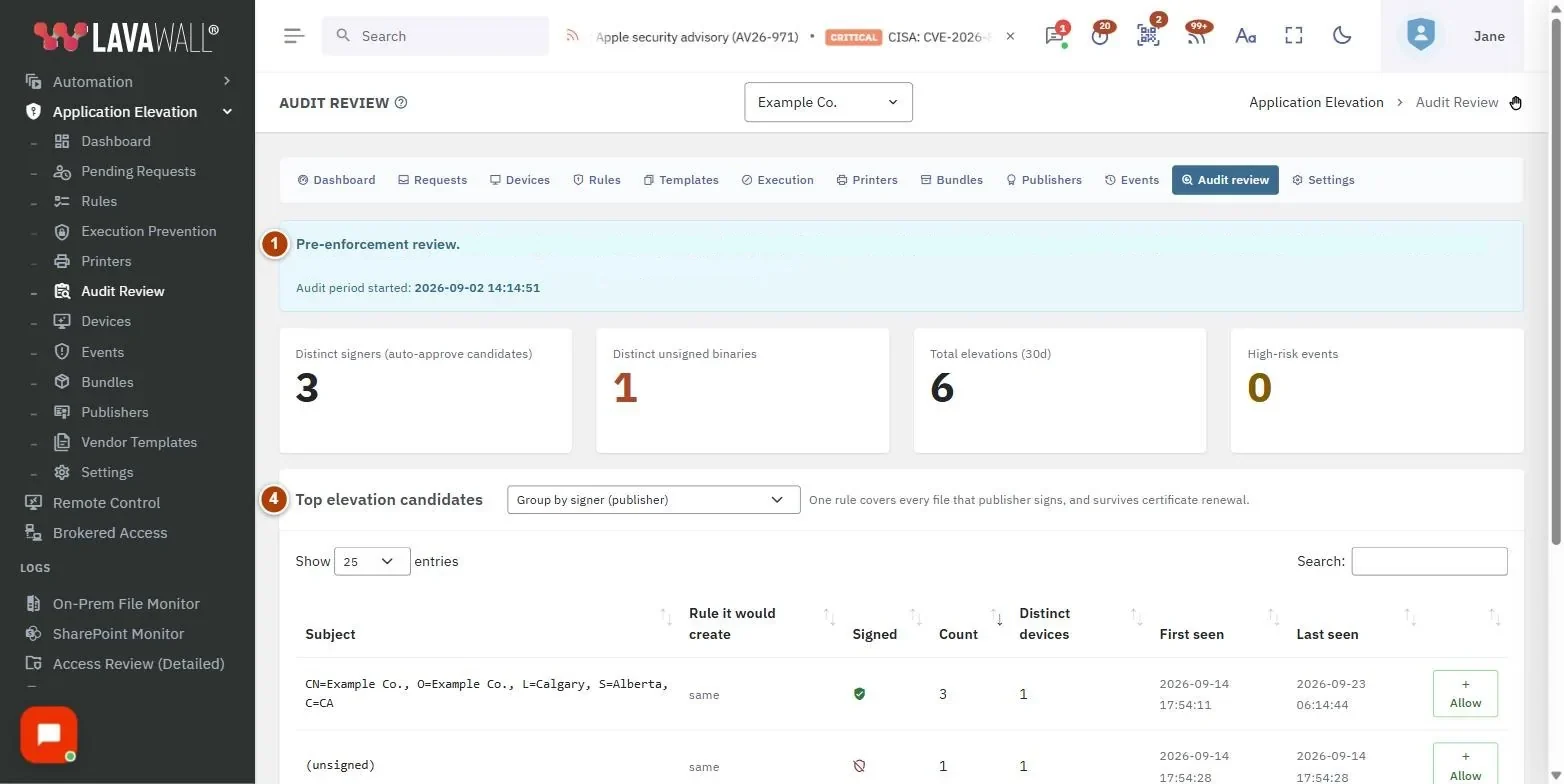Open Settings in the sidebar
Screen dimensions: 1564x784
(107, 472)
